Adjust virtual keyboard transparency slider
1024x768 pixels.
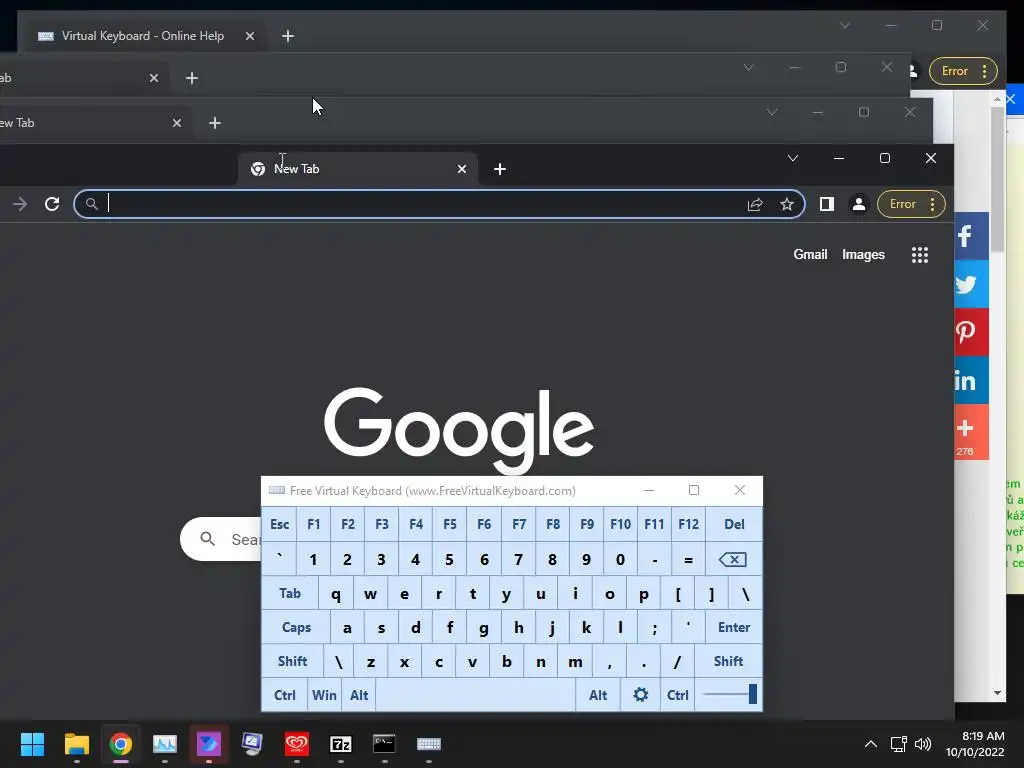[x=729, y=694]
